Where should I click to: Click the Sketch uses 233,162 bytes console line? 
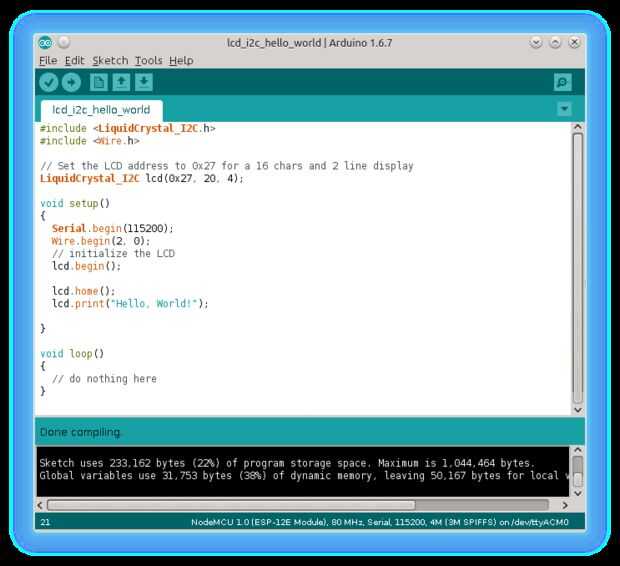click(287, 463)
